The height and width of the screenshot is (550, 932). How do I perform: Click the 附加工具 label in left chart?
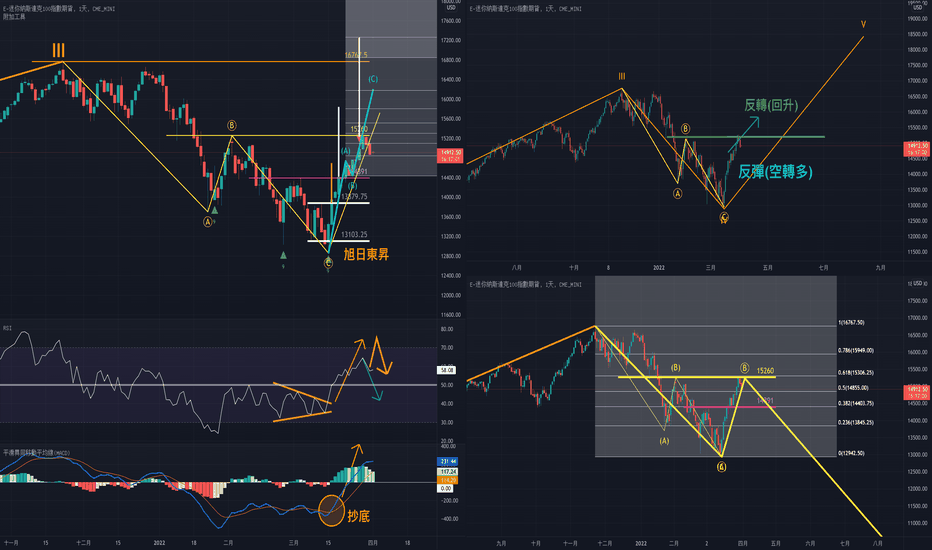click(x=14, y=17)
